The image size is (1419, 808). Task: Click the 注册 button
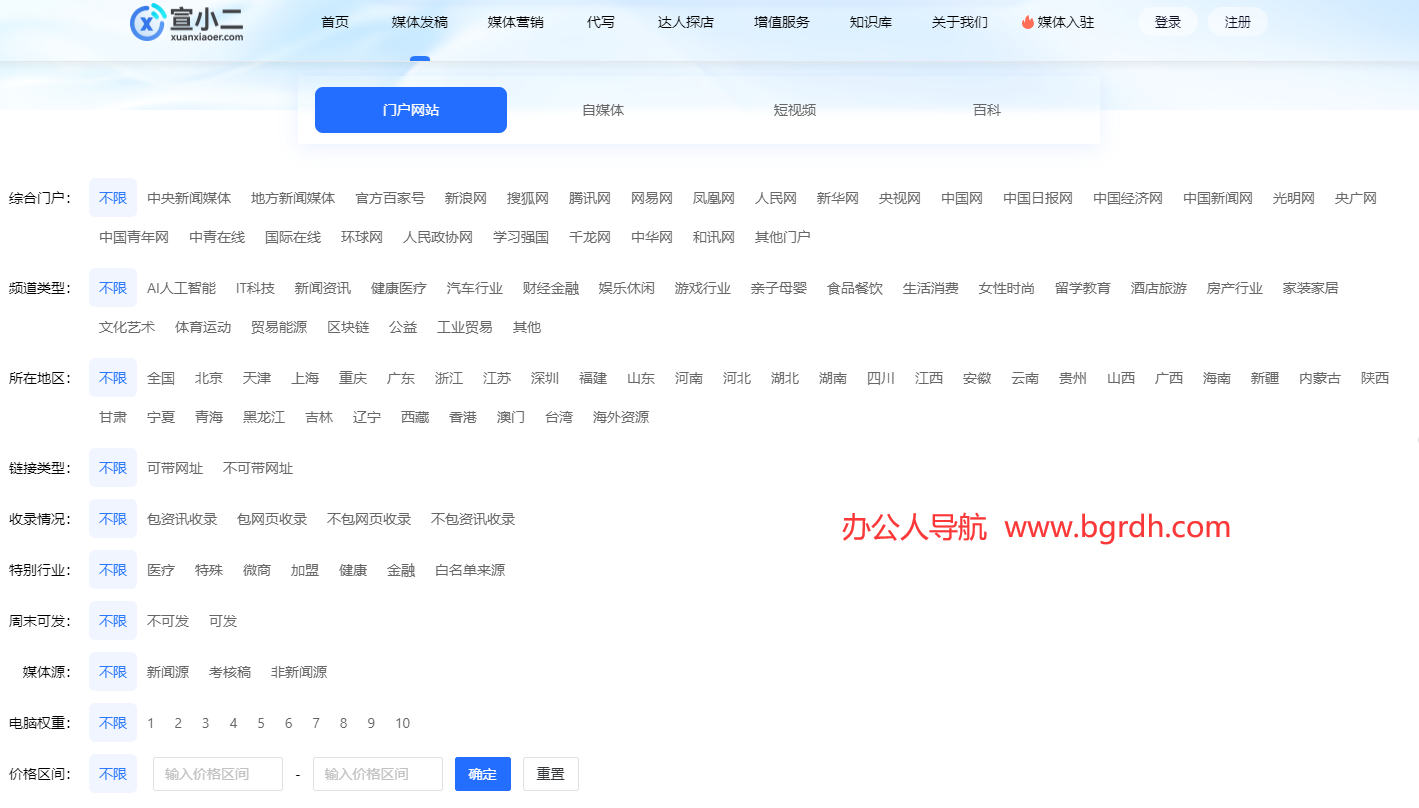point(1238,22)
